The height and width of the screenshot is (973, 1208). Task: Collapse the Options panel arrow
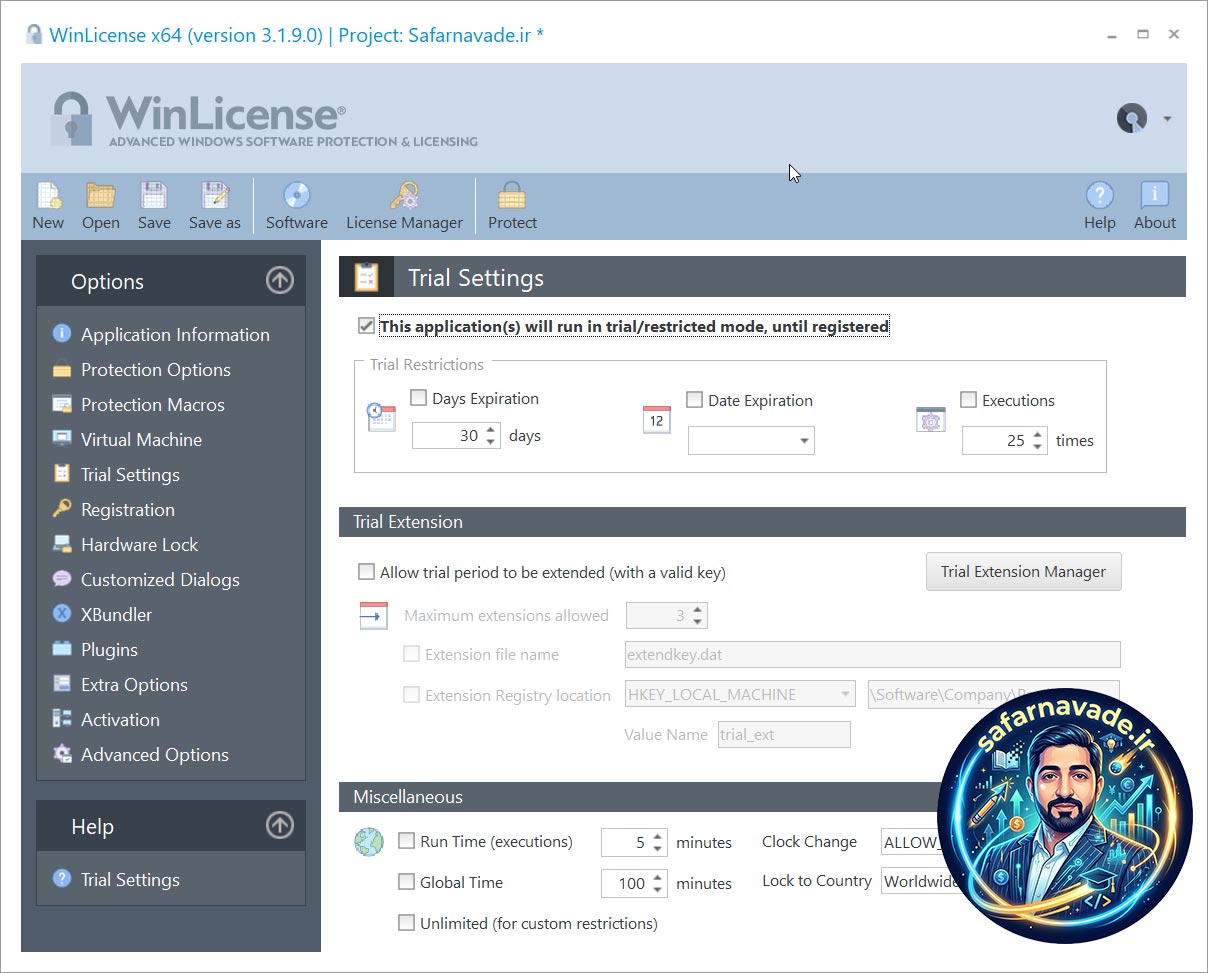[280, 281]
